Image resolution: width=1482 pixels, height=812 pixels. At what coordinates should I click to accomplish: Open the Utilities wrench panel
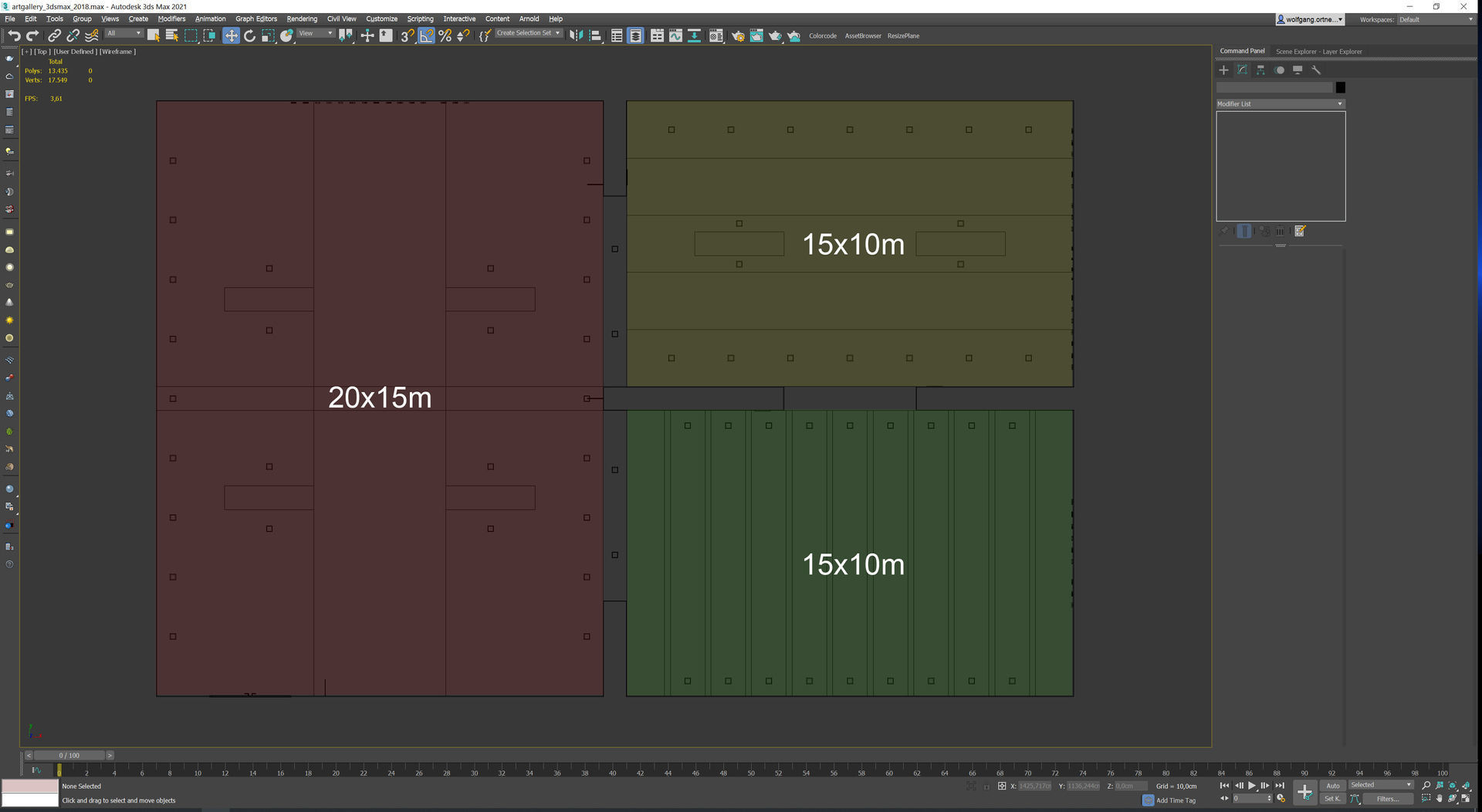[1316, 70]
